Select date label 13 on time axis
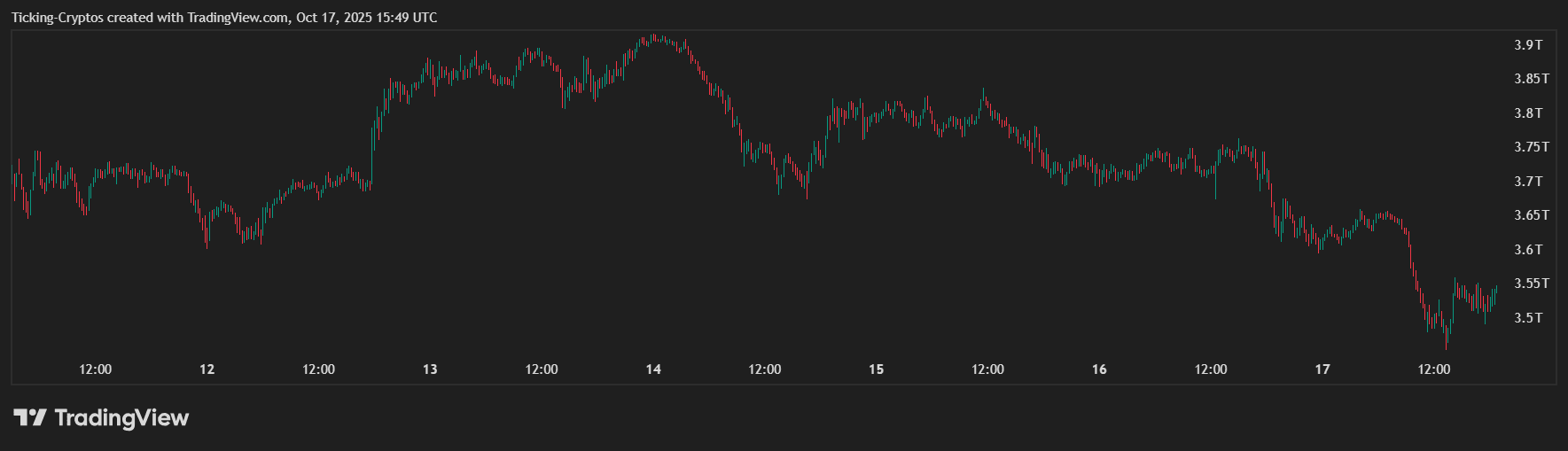Image resolution: width=1568 pixels, height=451 pixels. 430,369
